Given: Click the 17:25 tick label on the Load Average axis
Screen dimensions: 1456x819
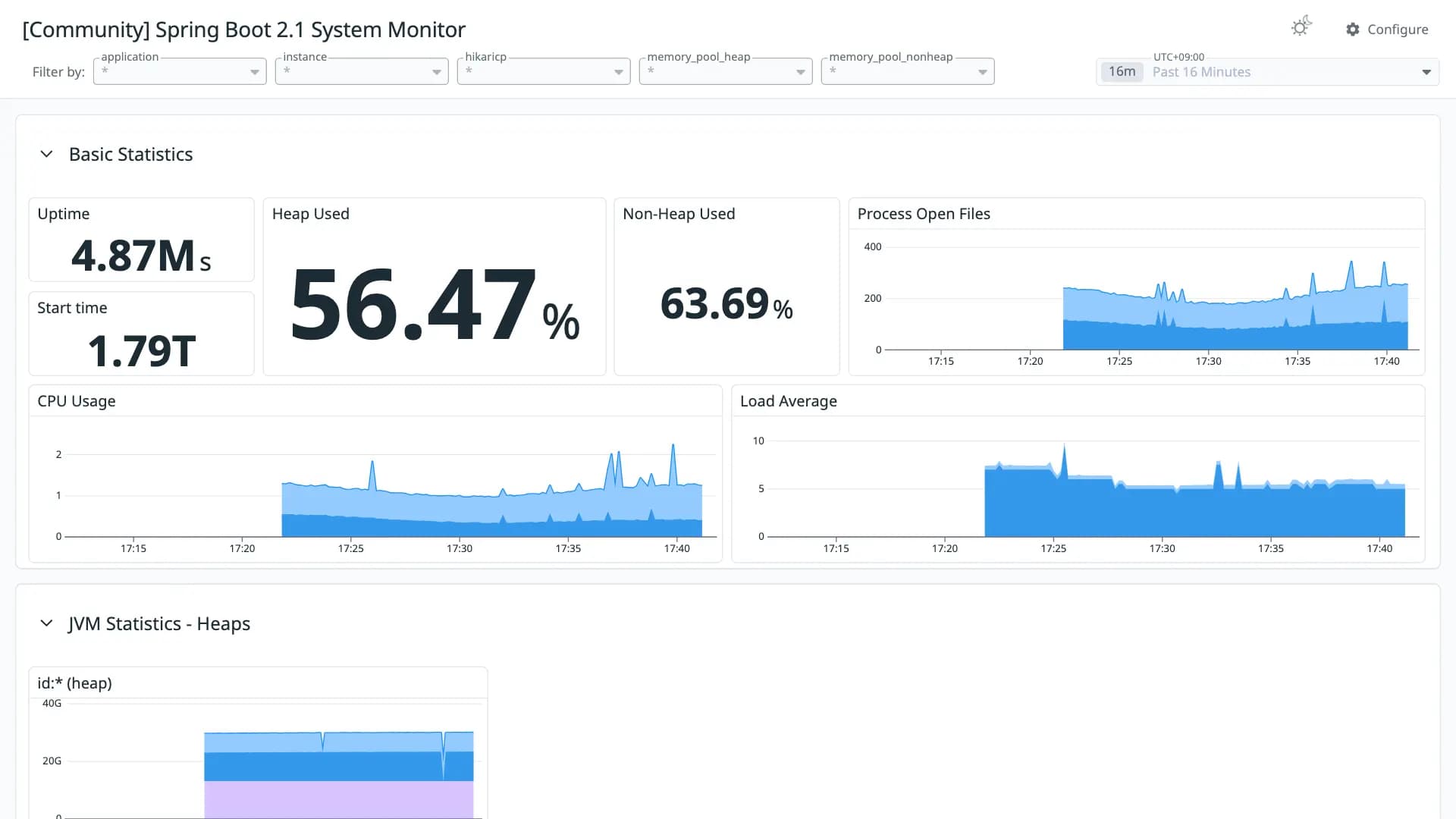Looking at the screenshot, I should pyautogui.click(x=1053, y=548).
